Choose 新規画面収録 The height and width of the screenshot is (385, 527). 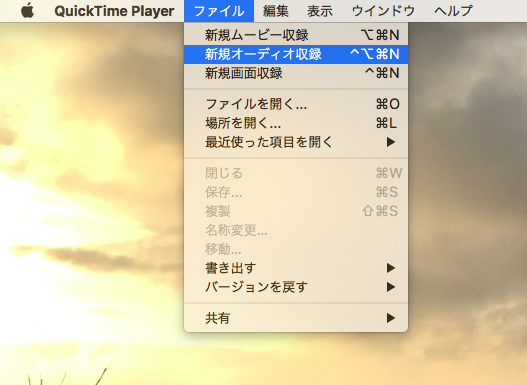click(296, 73)
